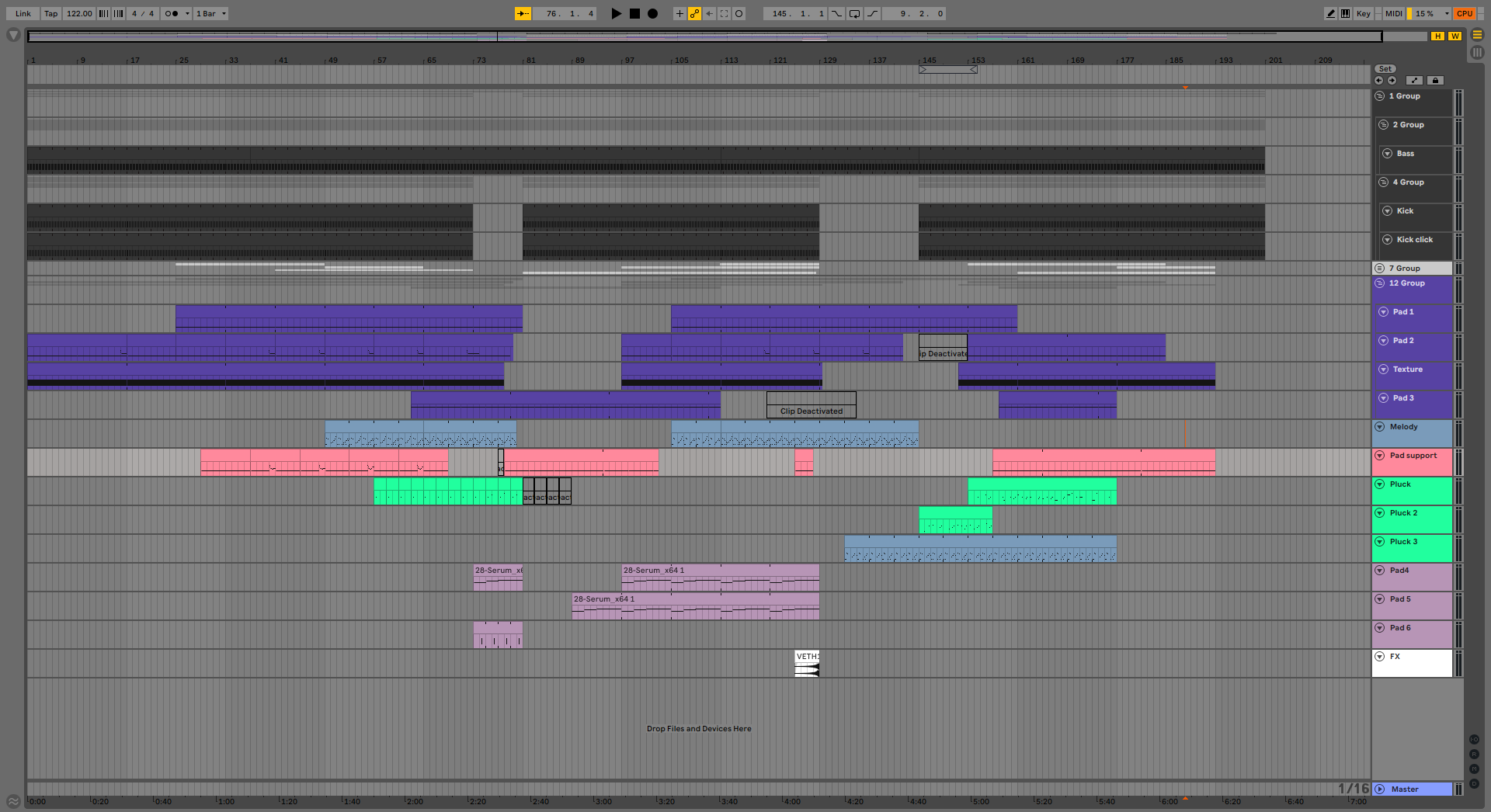The image size is (1491, 812).
Task: Click the Nudge tempo up icon
Action: (x=119, y=13)
